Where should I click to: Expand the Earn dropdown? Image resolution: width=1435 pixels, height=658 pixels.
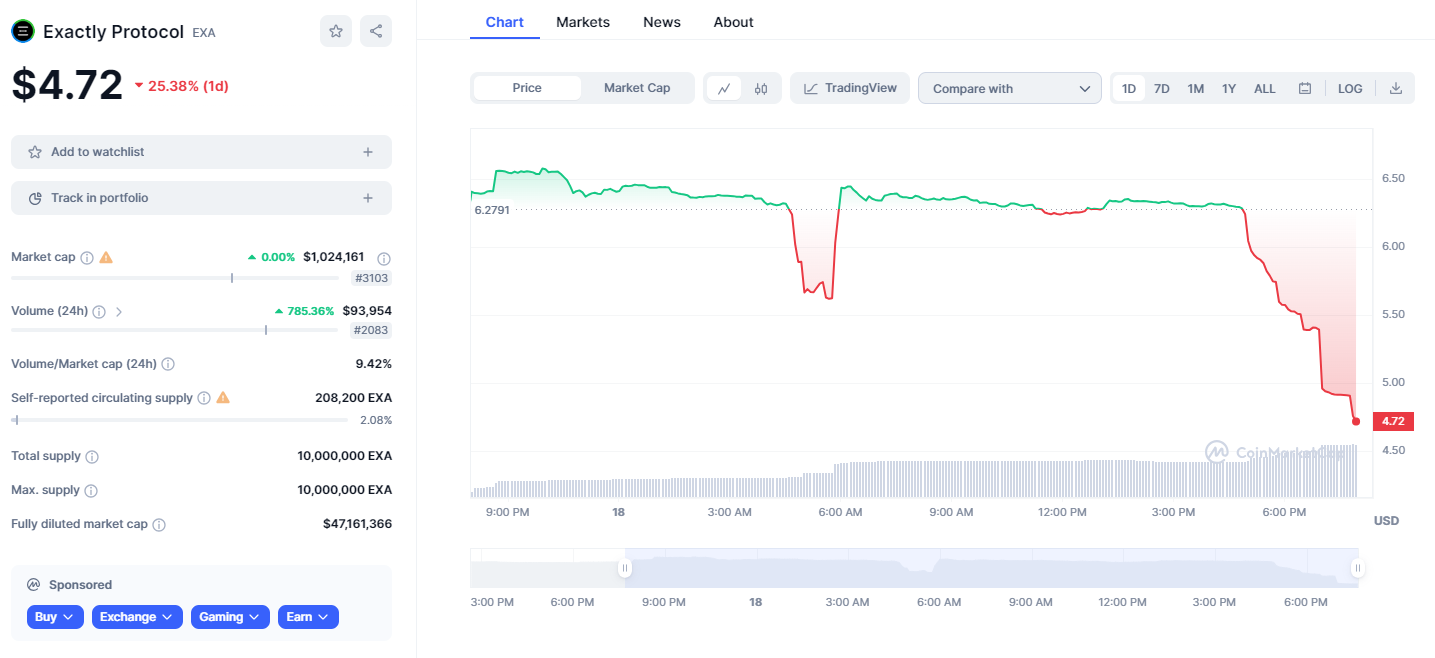click(x=308, y=617)
